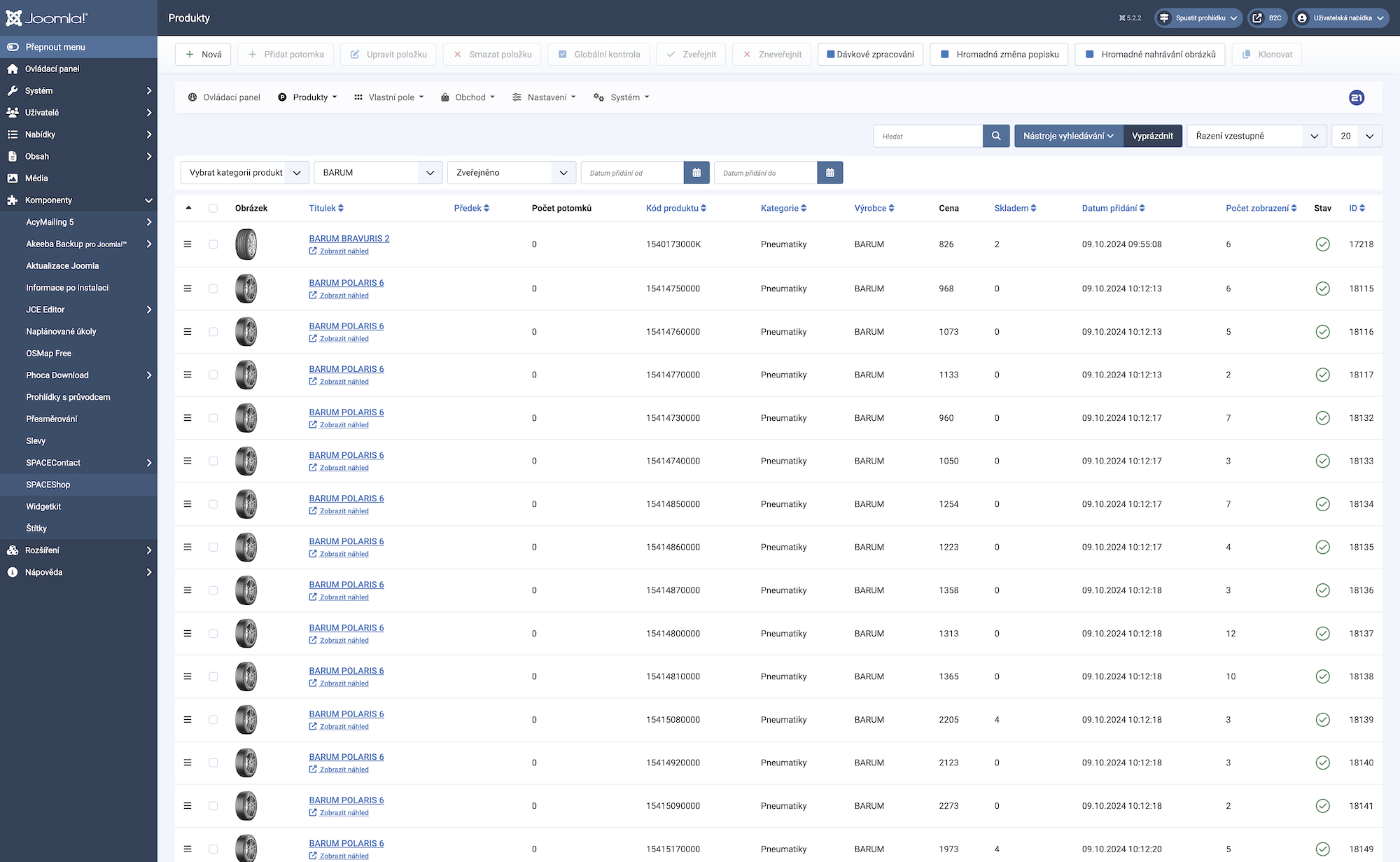Select checkbox for product ID 18139
Image resolution: width=1400 pixels, height=862 pixels.
213,720
